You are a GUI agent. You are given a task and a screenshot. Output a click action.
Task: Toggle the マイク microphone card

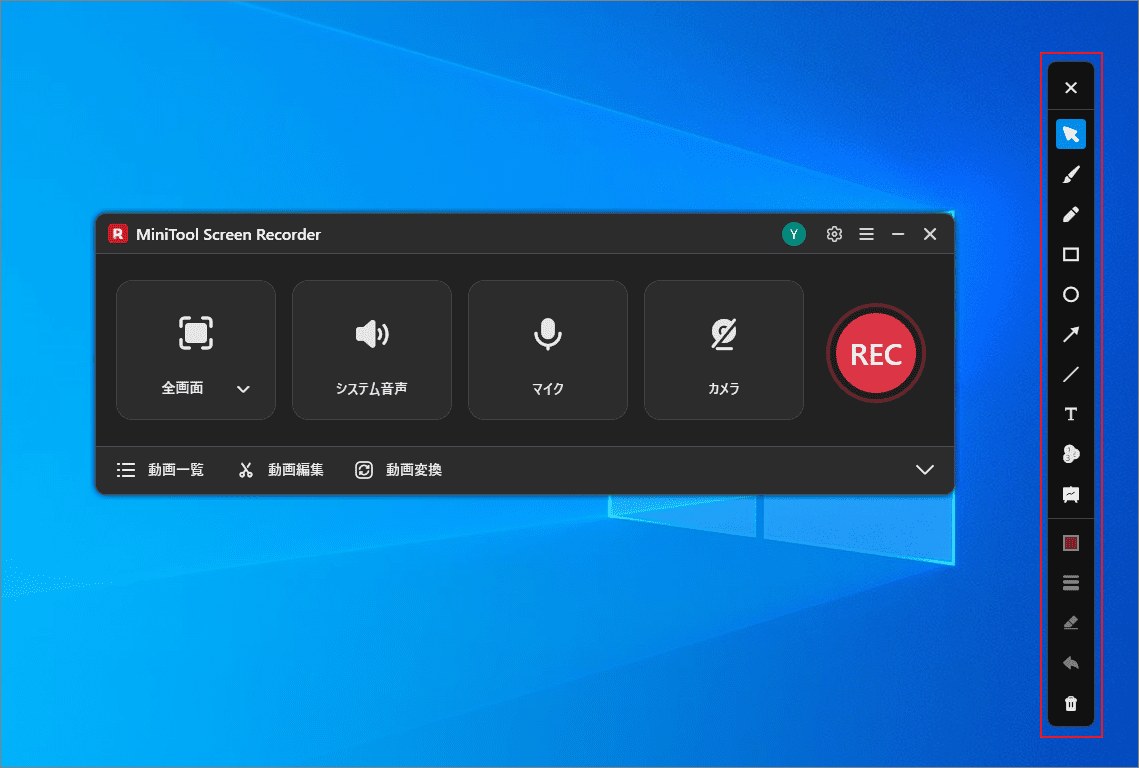(548, 350)
